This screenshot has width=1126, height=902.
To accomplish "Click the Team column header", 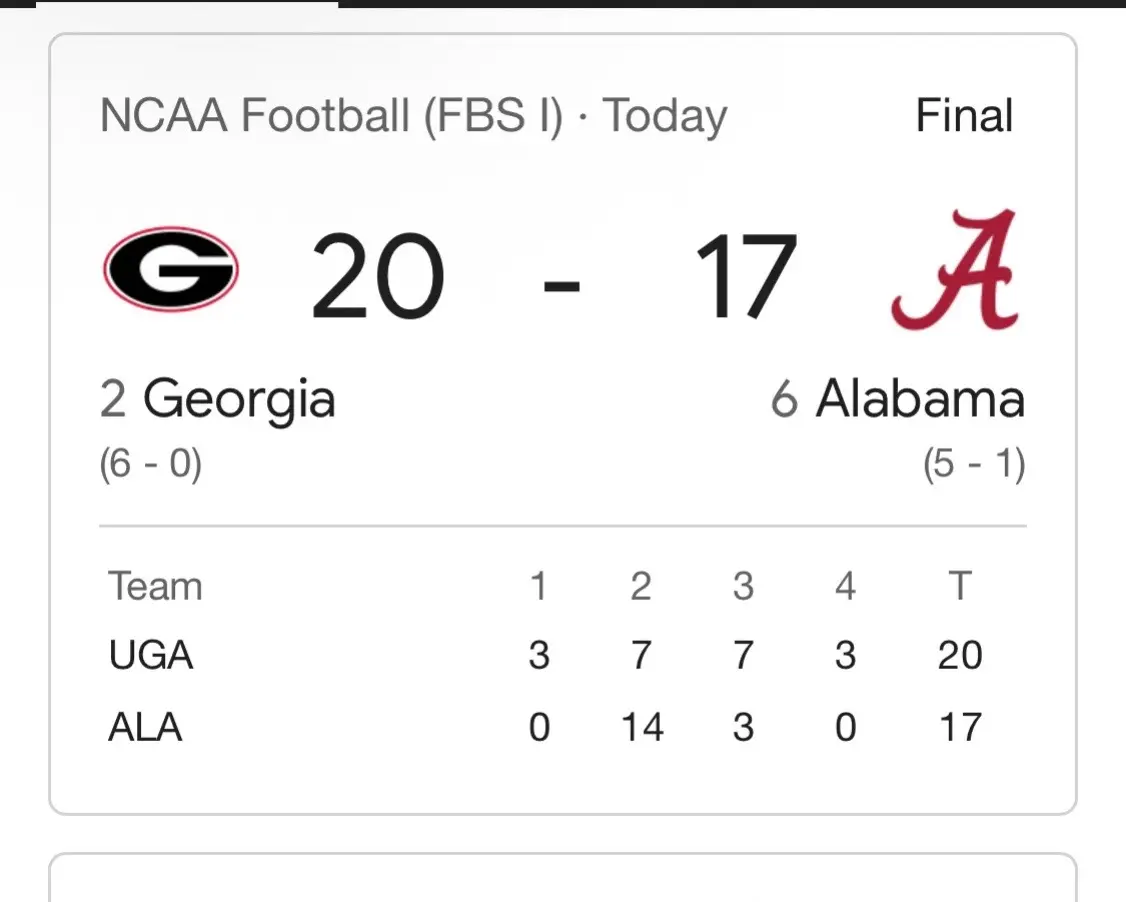I will coord(155,586).
